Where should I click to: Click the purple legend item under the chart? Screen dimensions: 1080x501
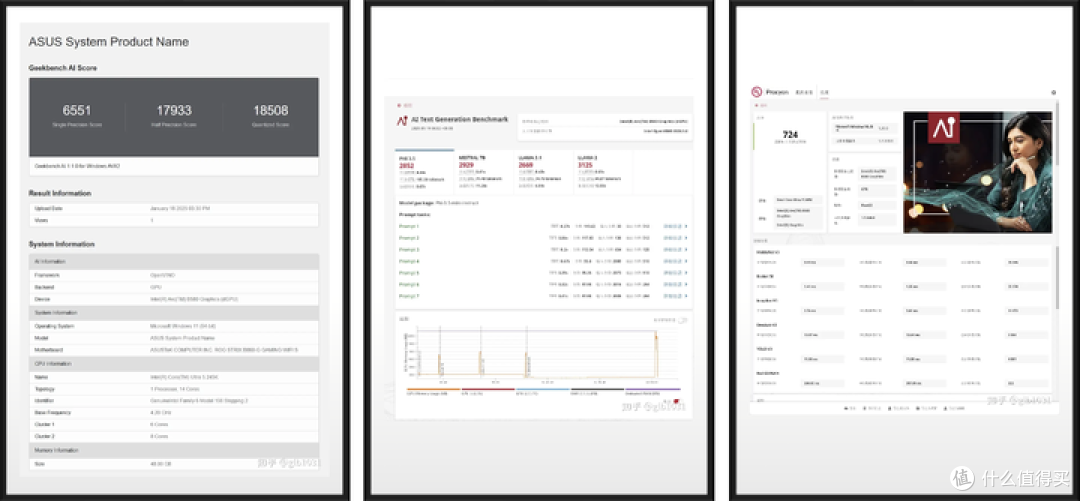tap(652, 392)
